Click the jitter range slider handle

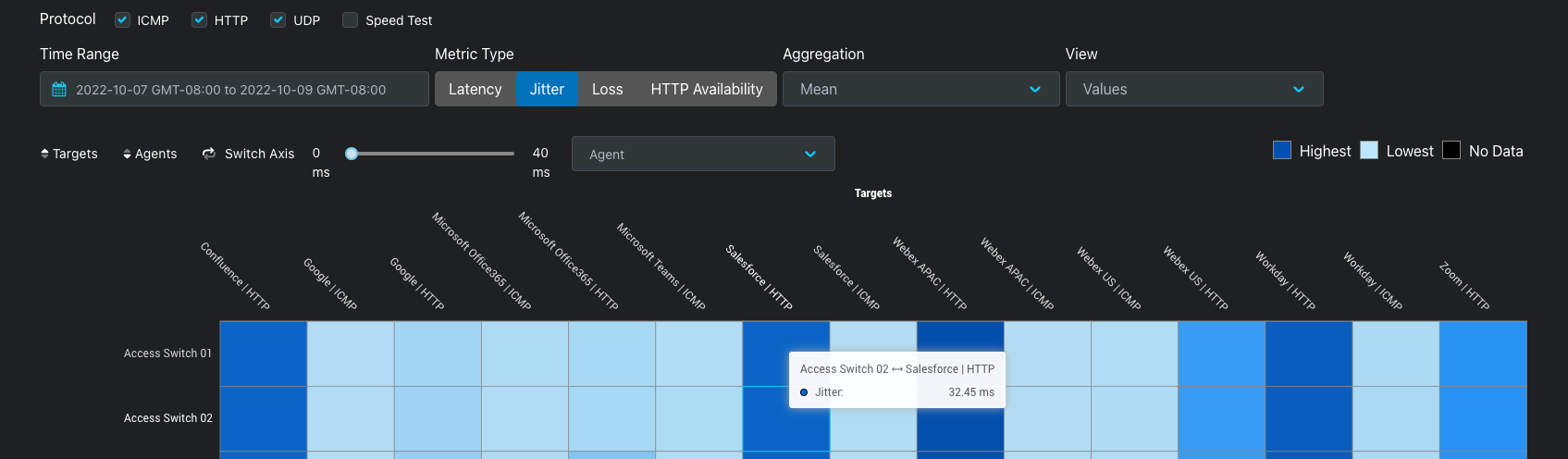[x=352, y=154]
